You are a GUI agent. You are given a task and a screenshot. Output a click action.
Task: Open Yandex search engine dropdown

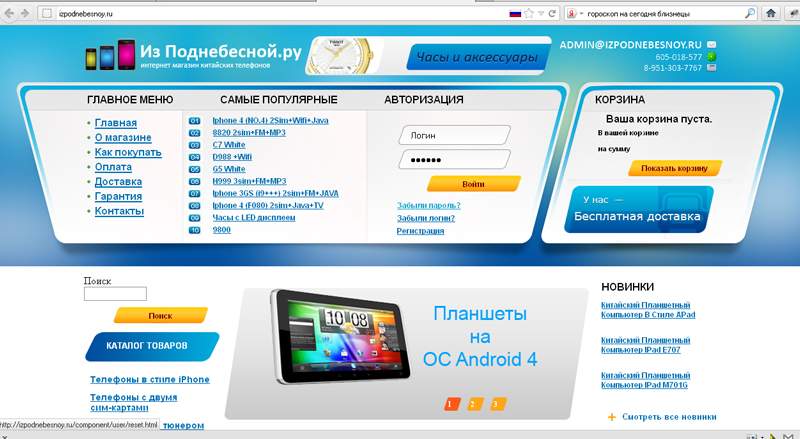click(x=575, y=13)
